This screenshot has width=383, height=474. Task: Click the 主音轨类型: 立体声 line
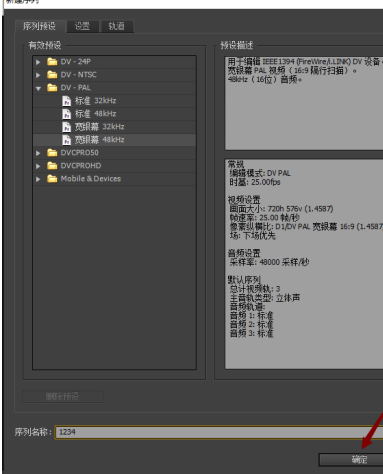coord(265,298)
